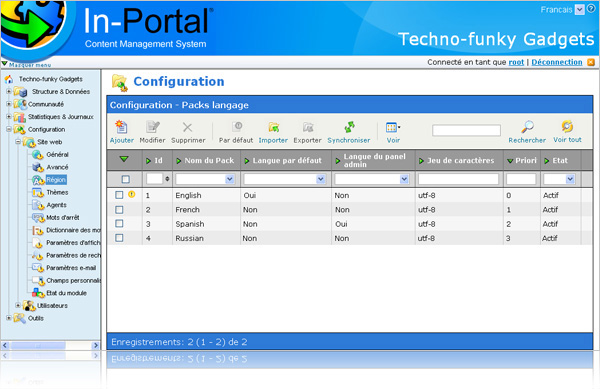Click the Importer toolbar icon

[x=273, y=127]
